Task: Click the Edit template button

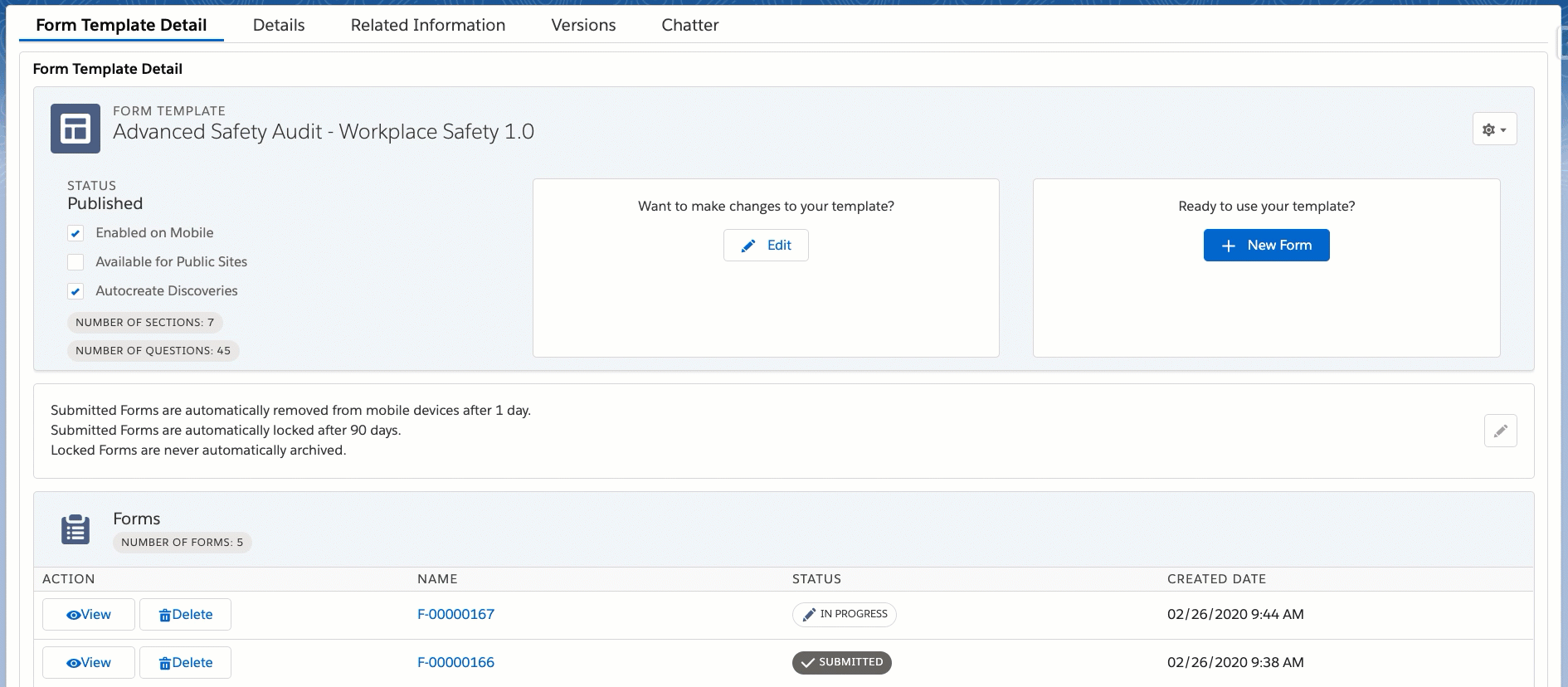Action: [766, 246]
